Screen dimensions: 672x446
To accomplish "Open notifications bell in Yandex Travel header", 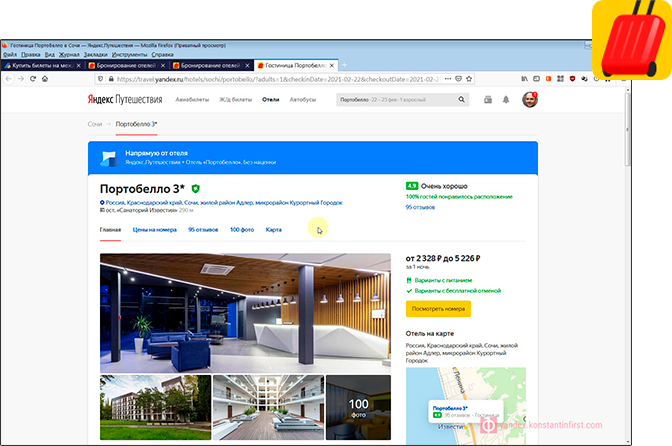I will point(506,99).
